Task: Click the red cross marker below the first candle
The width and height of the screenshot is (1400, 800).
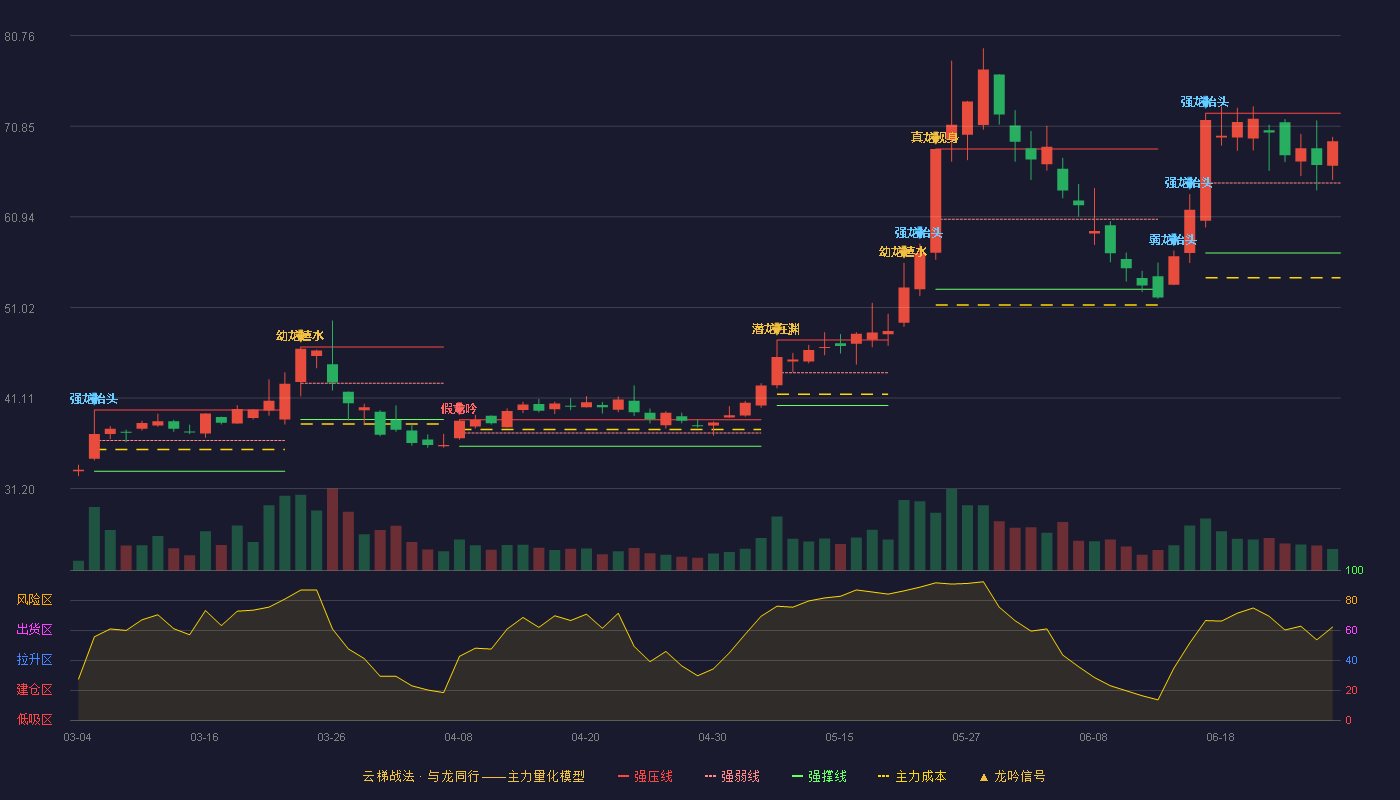Action: click(x=78, y=470)
